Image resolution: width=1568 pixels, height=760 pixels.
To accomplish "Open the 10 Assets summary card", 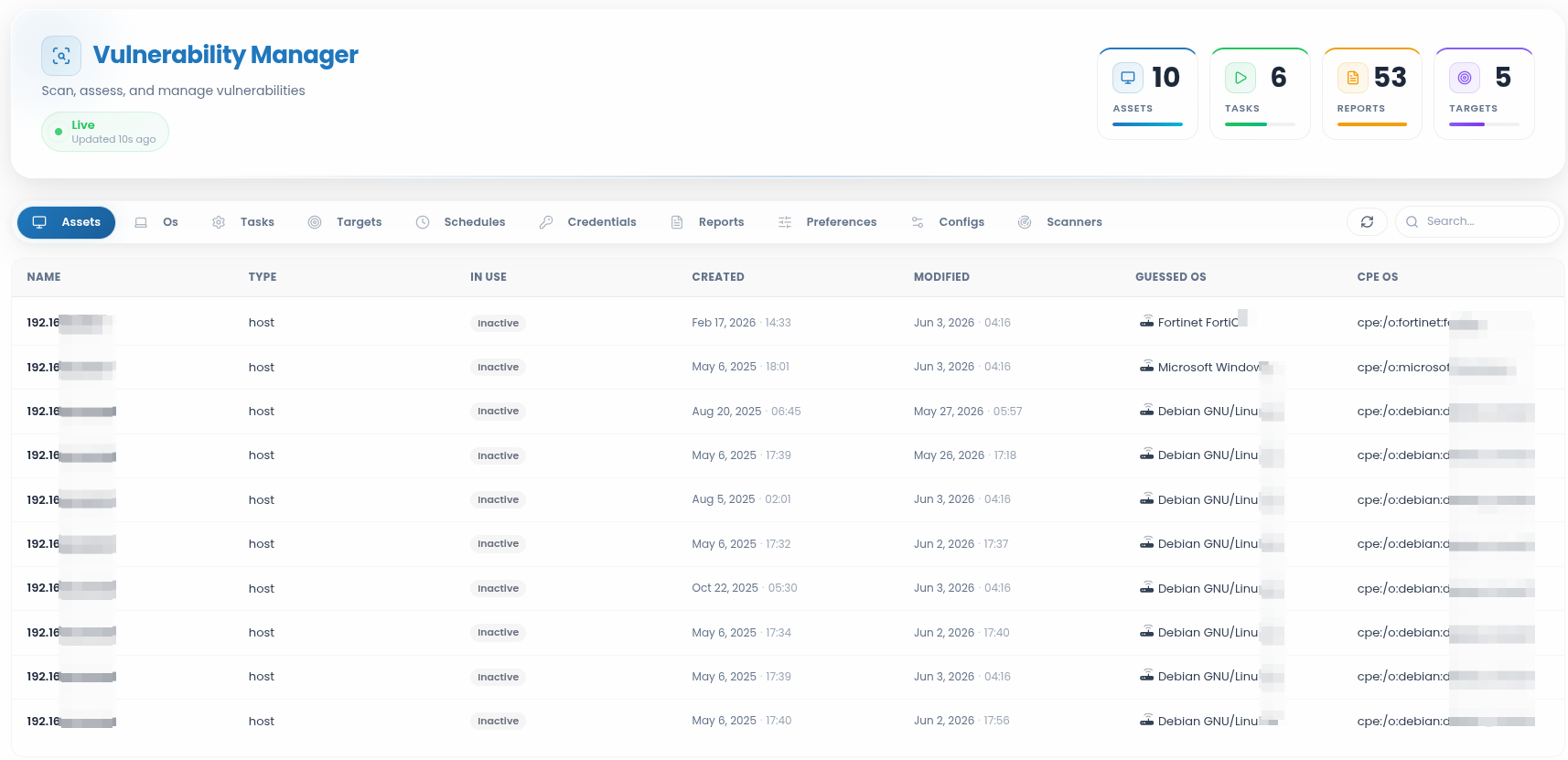I will tap(1147, 94).
